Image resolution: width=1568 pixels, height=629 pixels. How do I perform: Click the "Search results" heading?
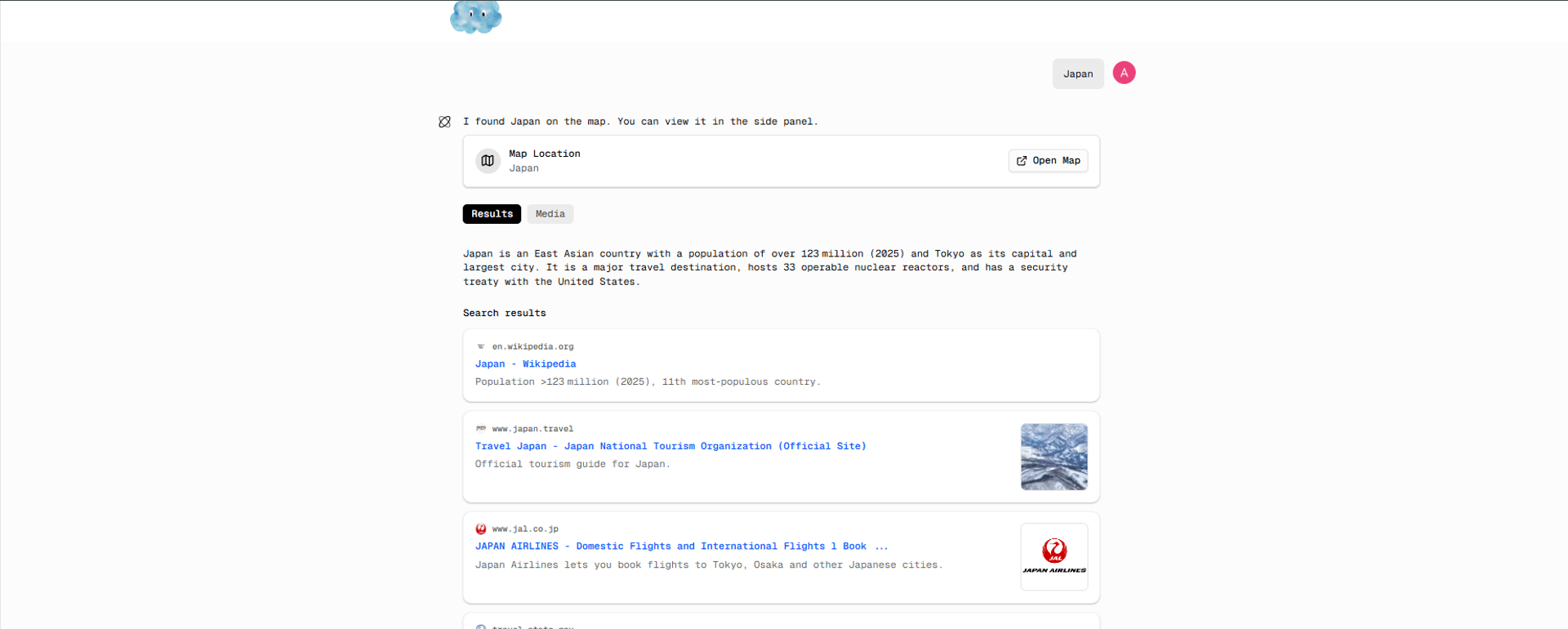(x=505, y=313)
